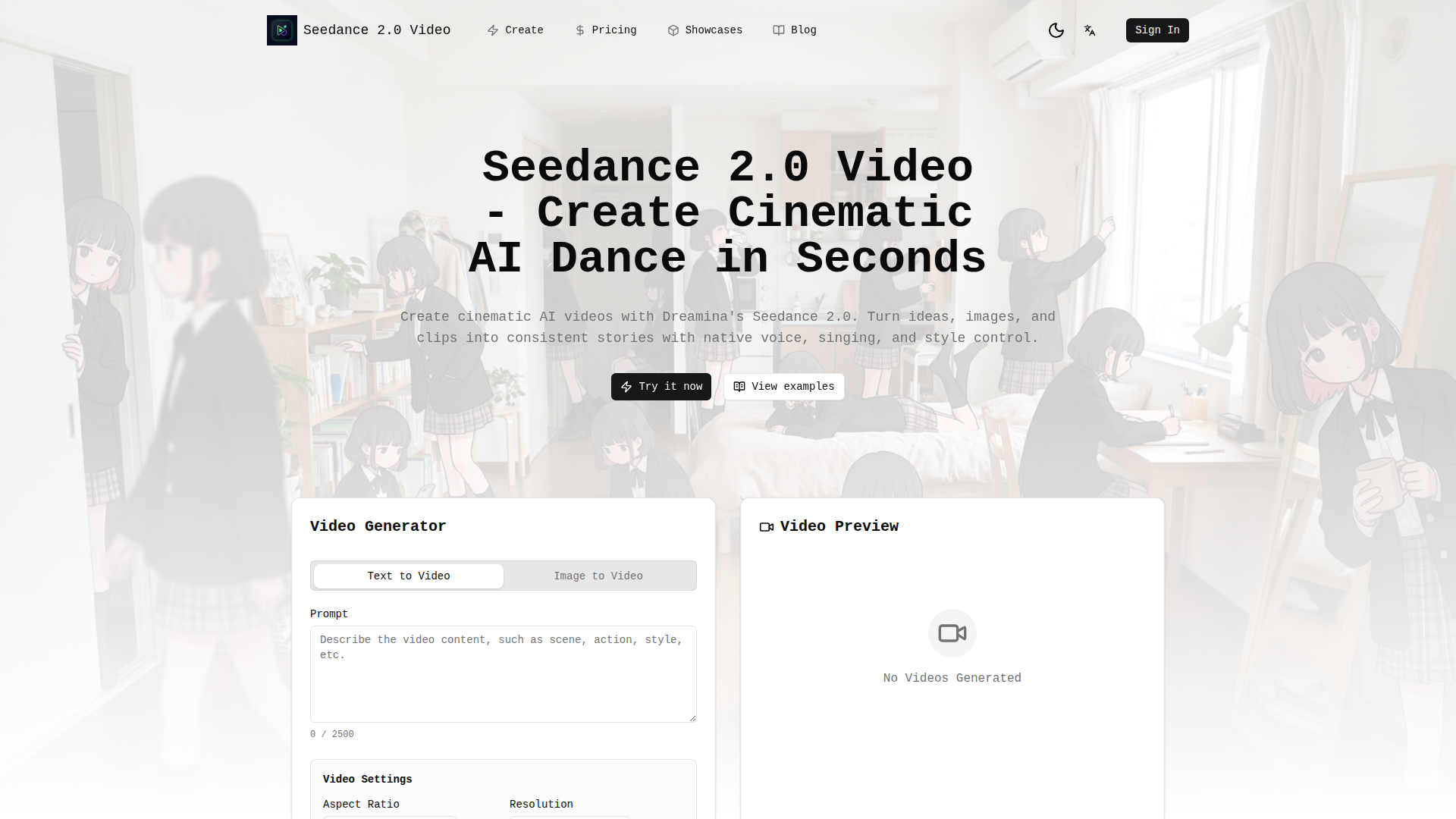Switch to the Text to Video tab
The width and height of the screenshot is (1456, 819).
[x=408, y=576]
